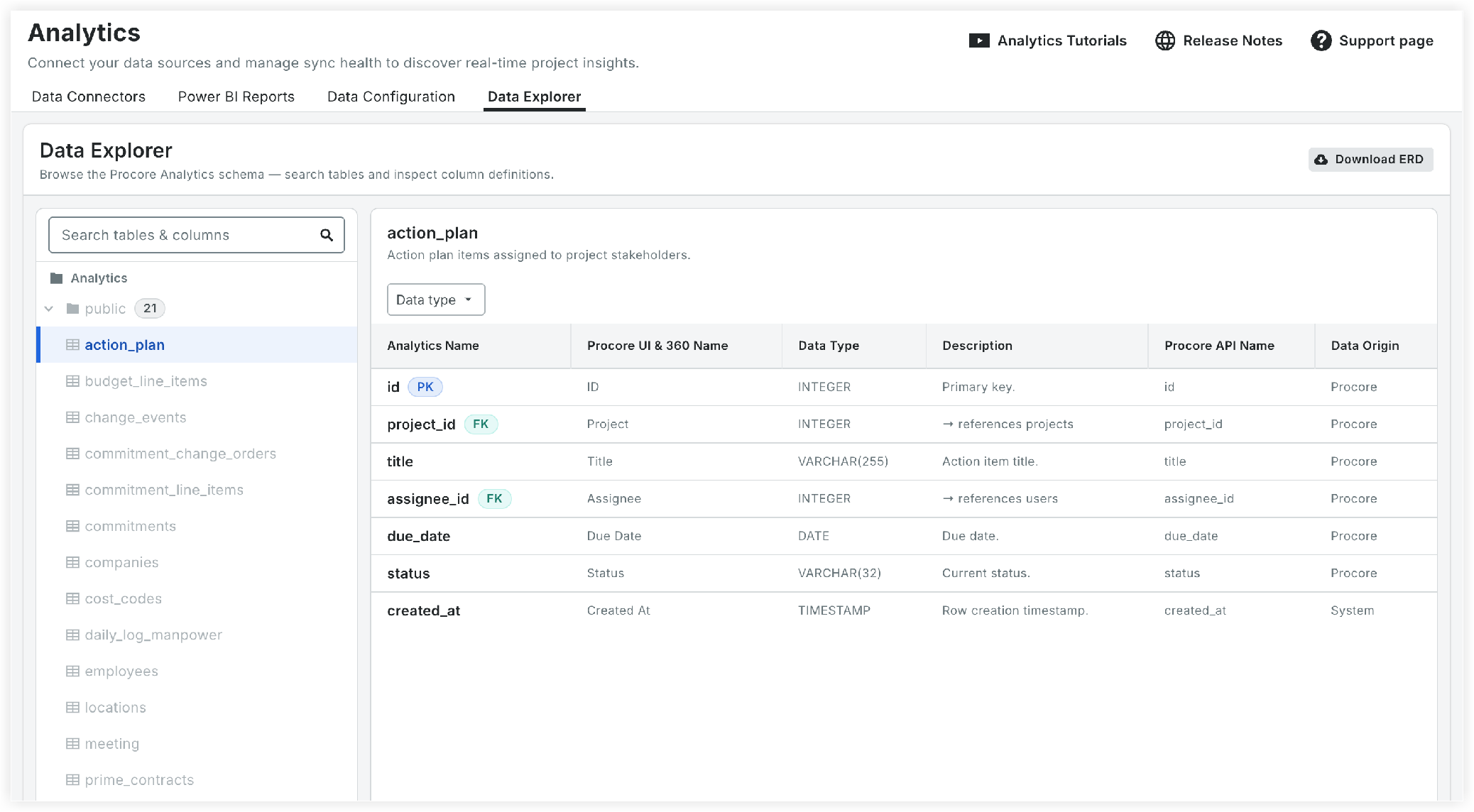Open the Support page link
Viewport: 1474px width, 812px height.
[x=1372, y=40]
